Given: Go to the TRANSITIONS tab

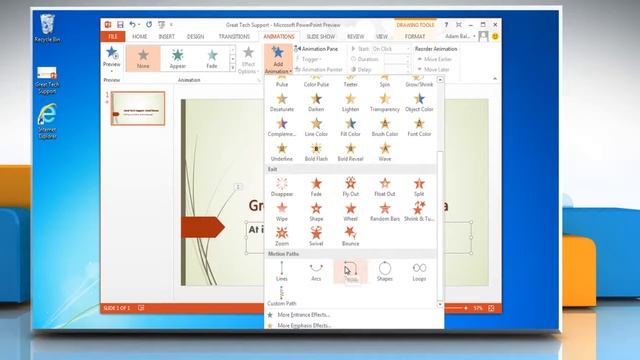Looking at the screenshot, I should tap(234, 37).
